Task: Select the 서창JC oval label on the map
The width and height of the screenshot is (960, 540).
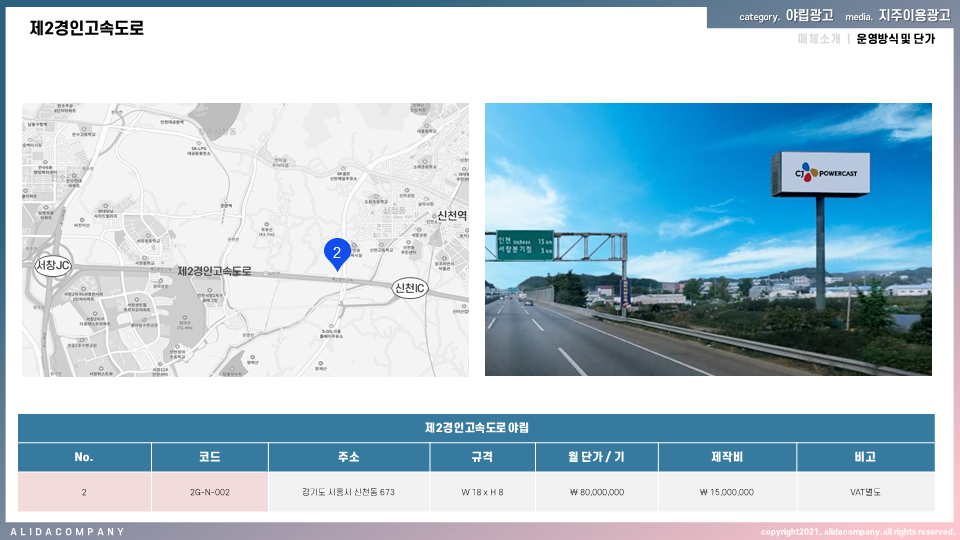Action: pyautogui.click(x=53, y=265)
